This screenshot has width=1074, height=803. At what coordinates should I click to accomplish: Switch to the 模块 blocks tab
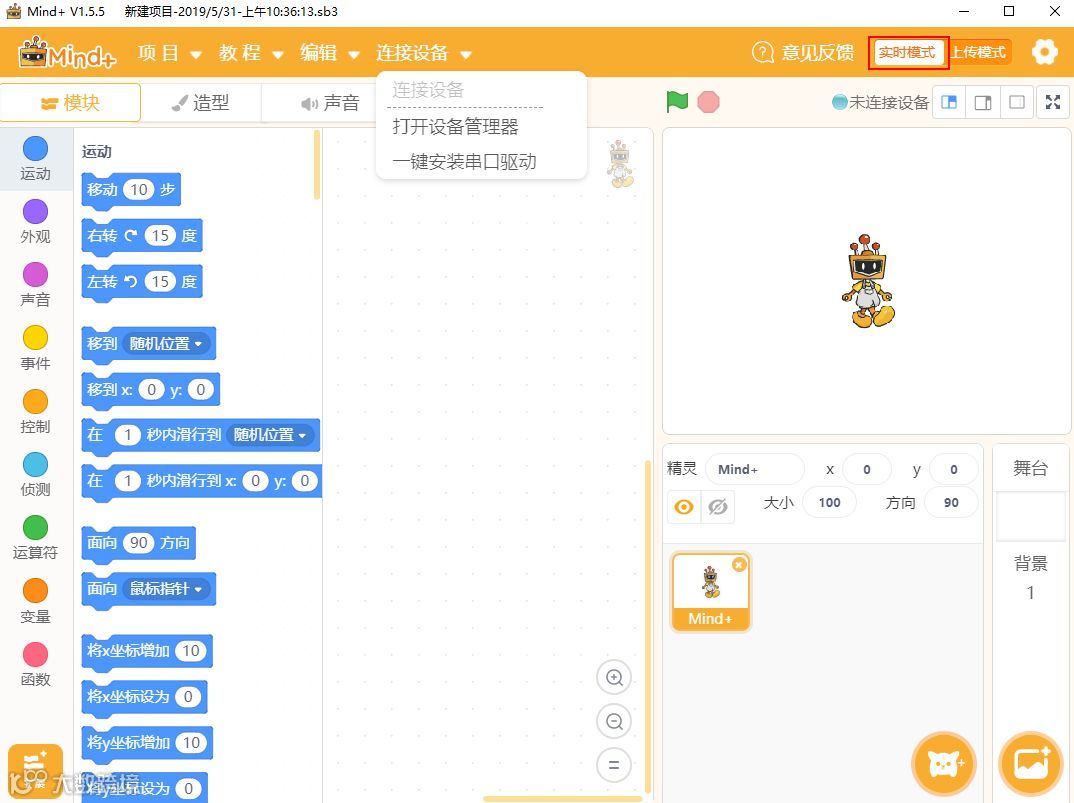pos(71,103)
